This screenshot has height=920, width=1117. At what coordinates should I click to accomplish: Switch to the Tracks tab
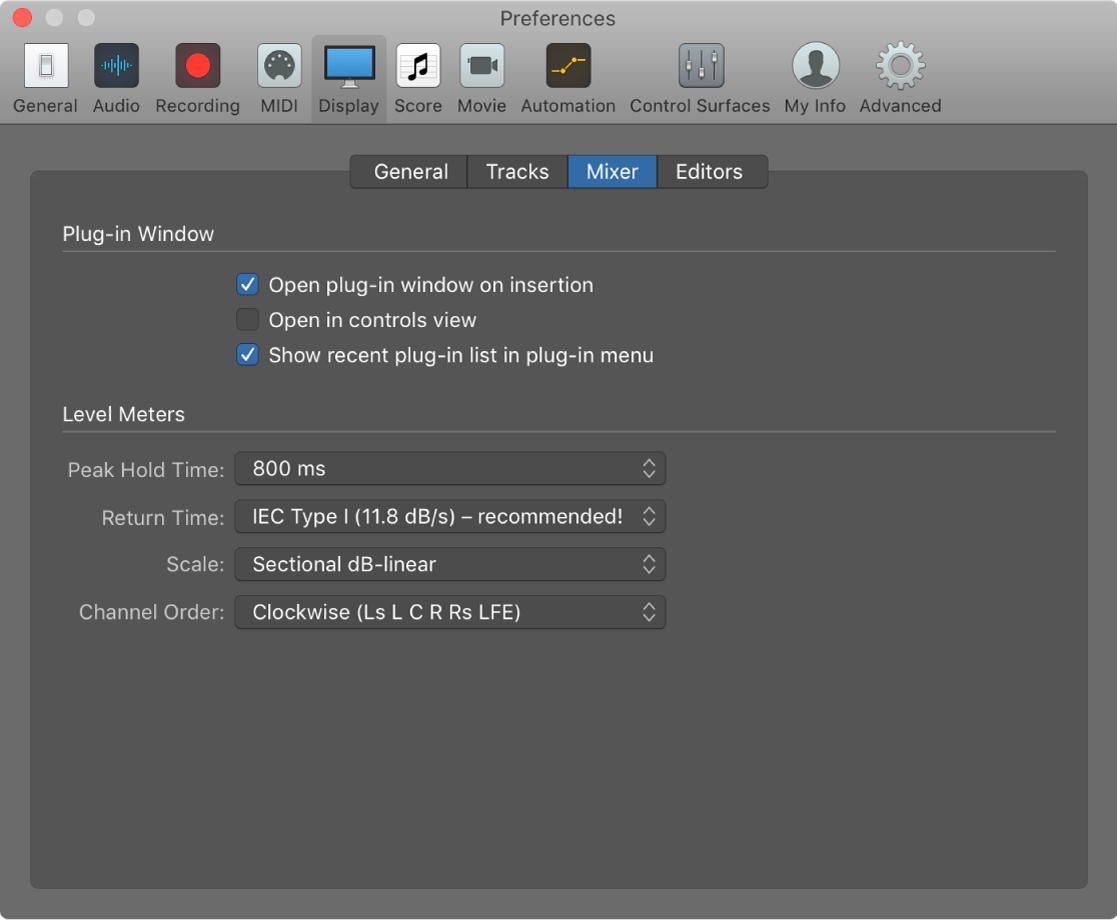point(516,171)
